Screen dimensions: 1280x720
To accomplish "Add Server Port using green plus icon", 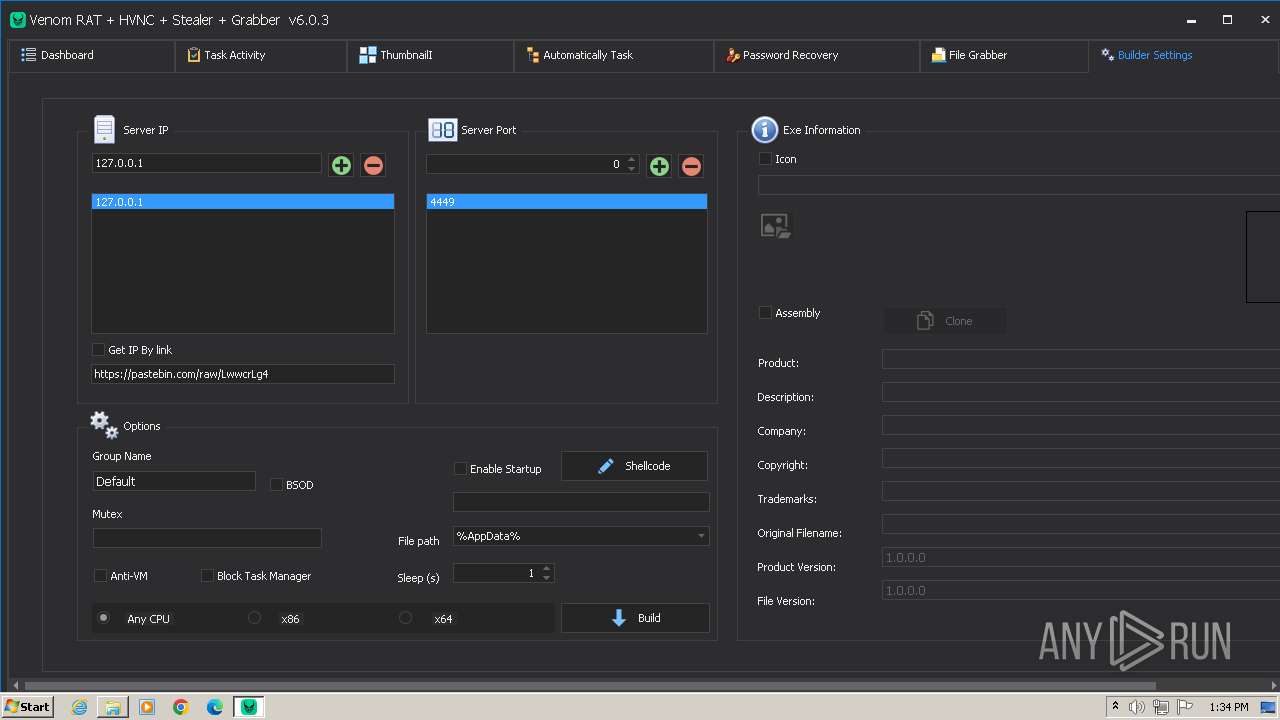I will pos(659,166).
